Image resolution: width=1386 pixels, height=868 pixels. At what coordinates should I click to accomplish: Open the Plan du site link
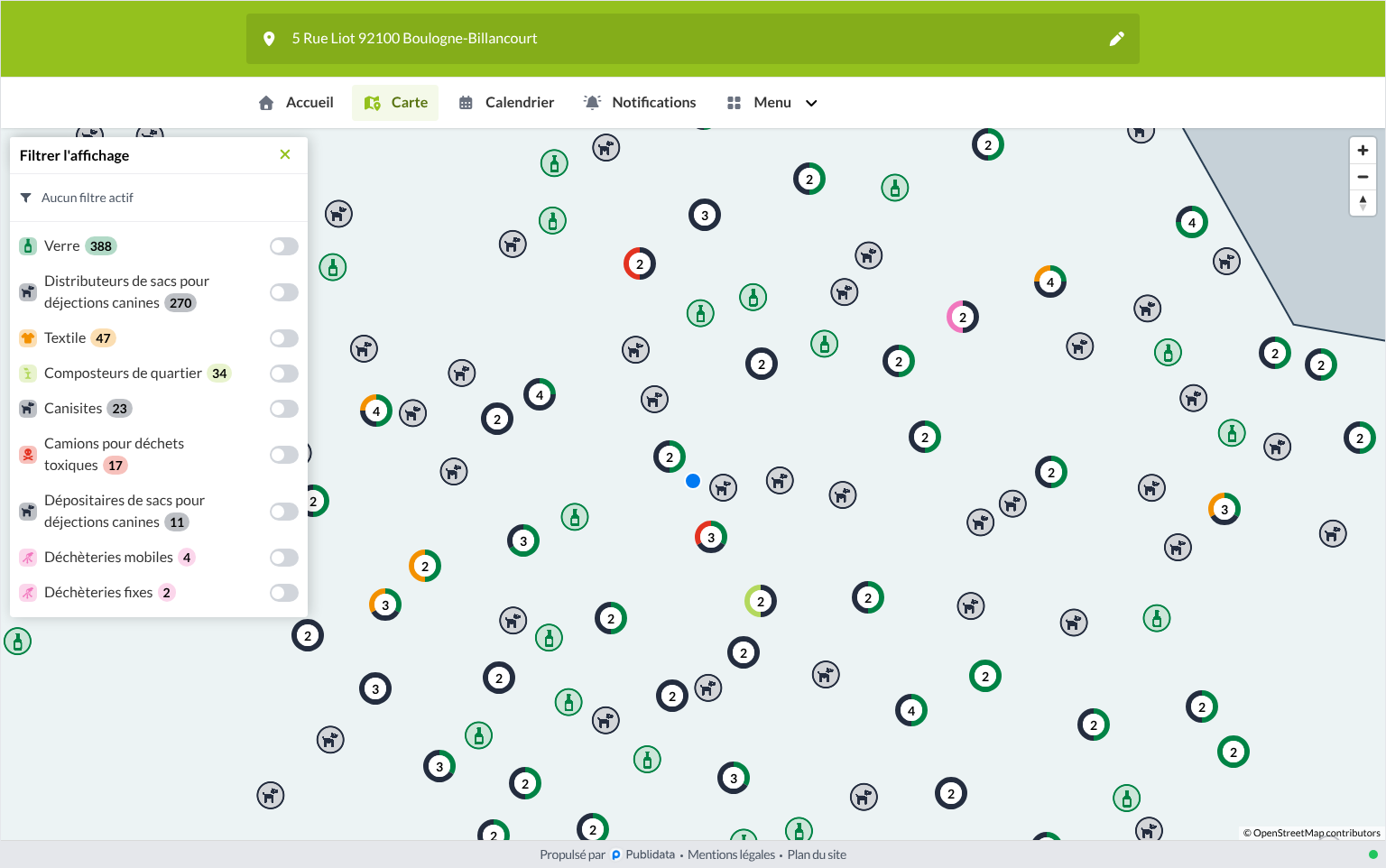point(817,855)
